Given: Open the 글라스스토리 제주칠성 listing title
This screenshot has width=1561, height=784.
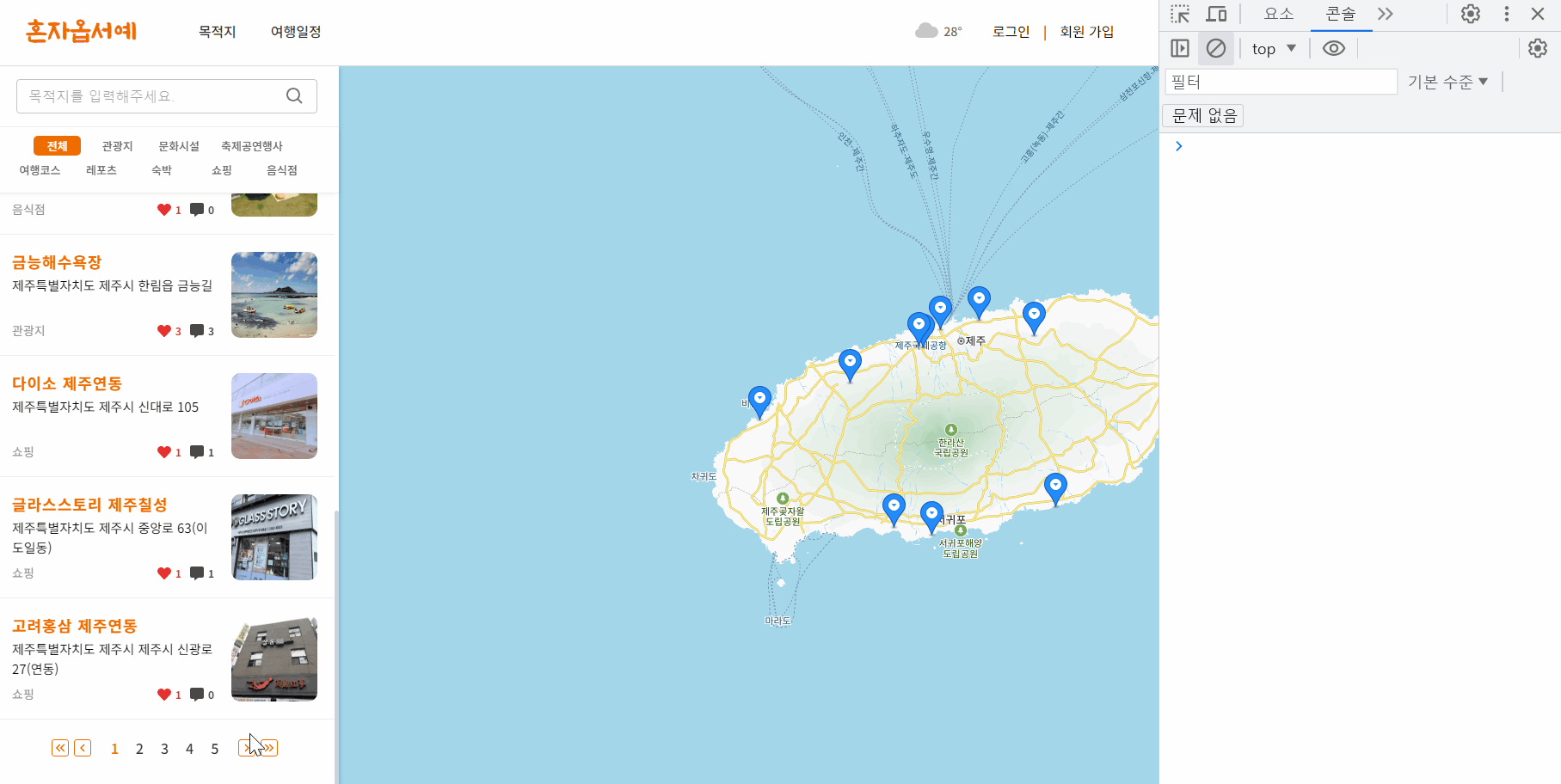Looking at the screenshot, I should point(89,505).
